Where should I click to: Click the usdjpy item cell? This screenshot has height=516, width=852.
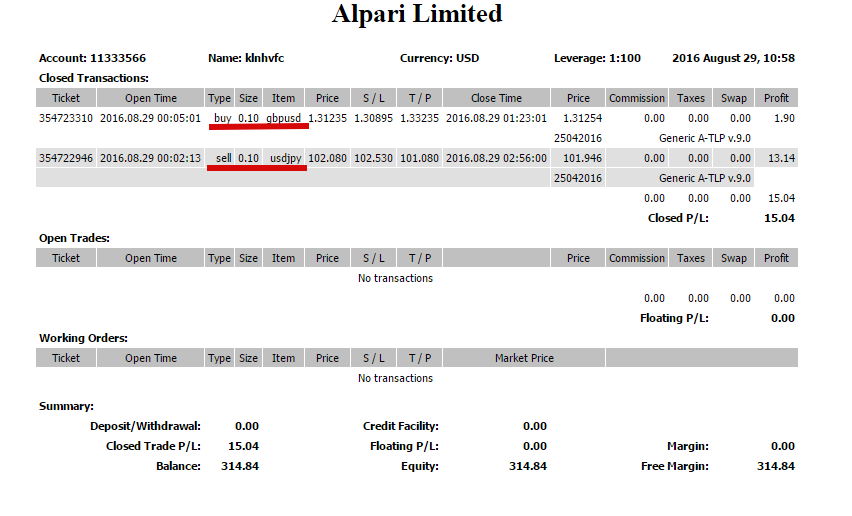(x=286, y=158)
